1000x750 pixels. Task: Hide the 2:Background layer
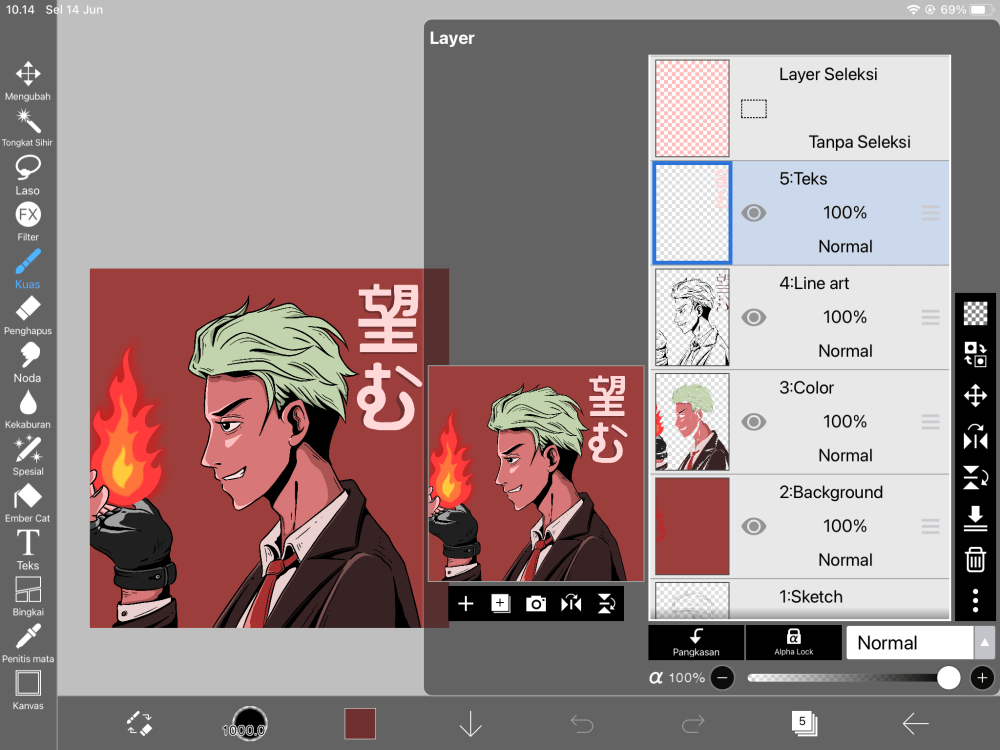(754, 527)
